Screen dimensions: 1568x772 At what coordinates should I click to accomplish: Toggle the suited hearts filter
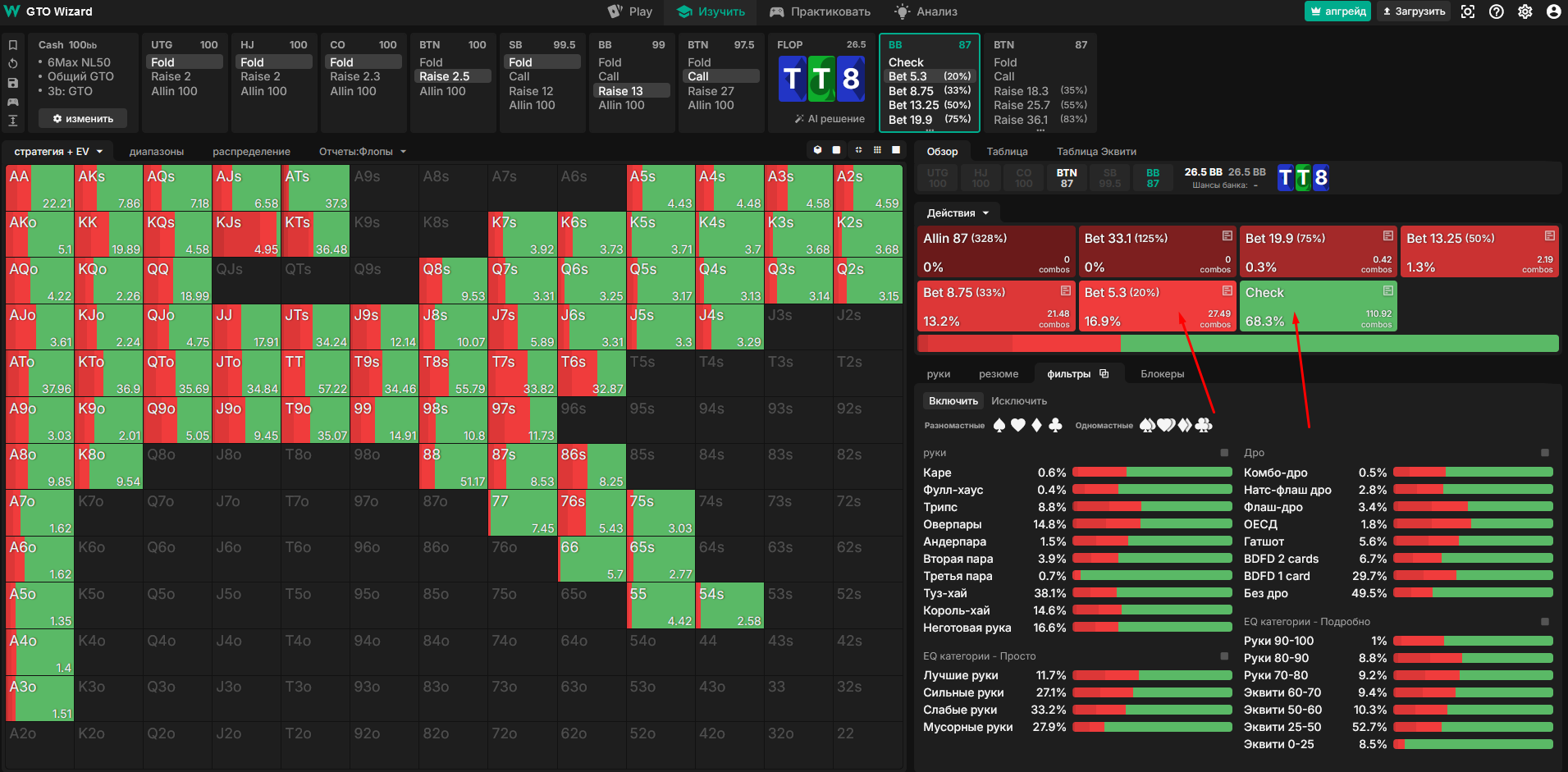click(1166, 425)
